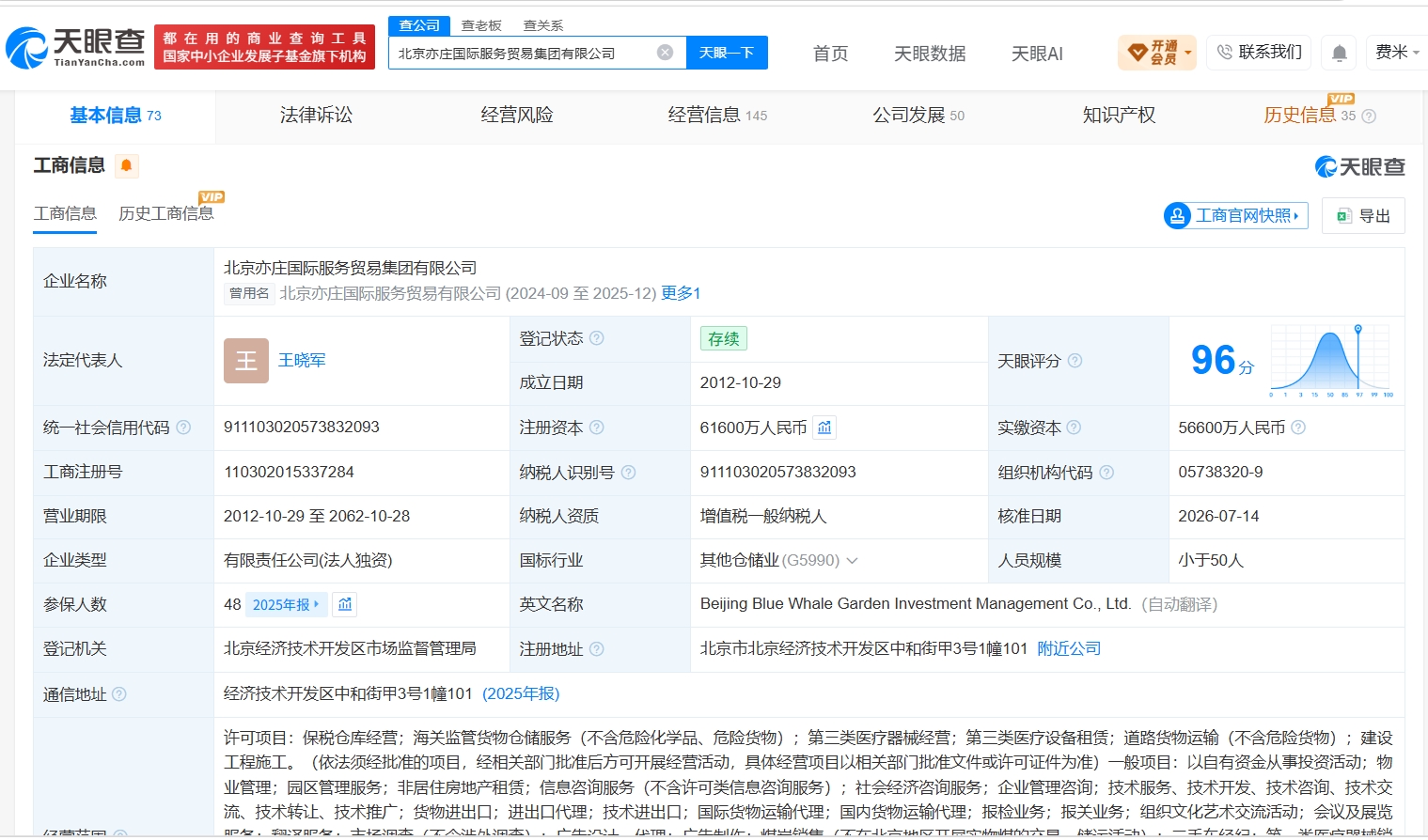Switch to 查老板 search tab
Screen dimensions: 1428x840
[481, 25]
